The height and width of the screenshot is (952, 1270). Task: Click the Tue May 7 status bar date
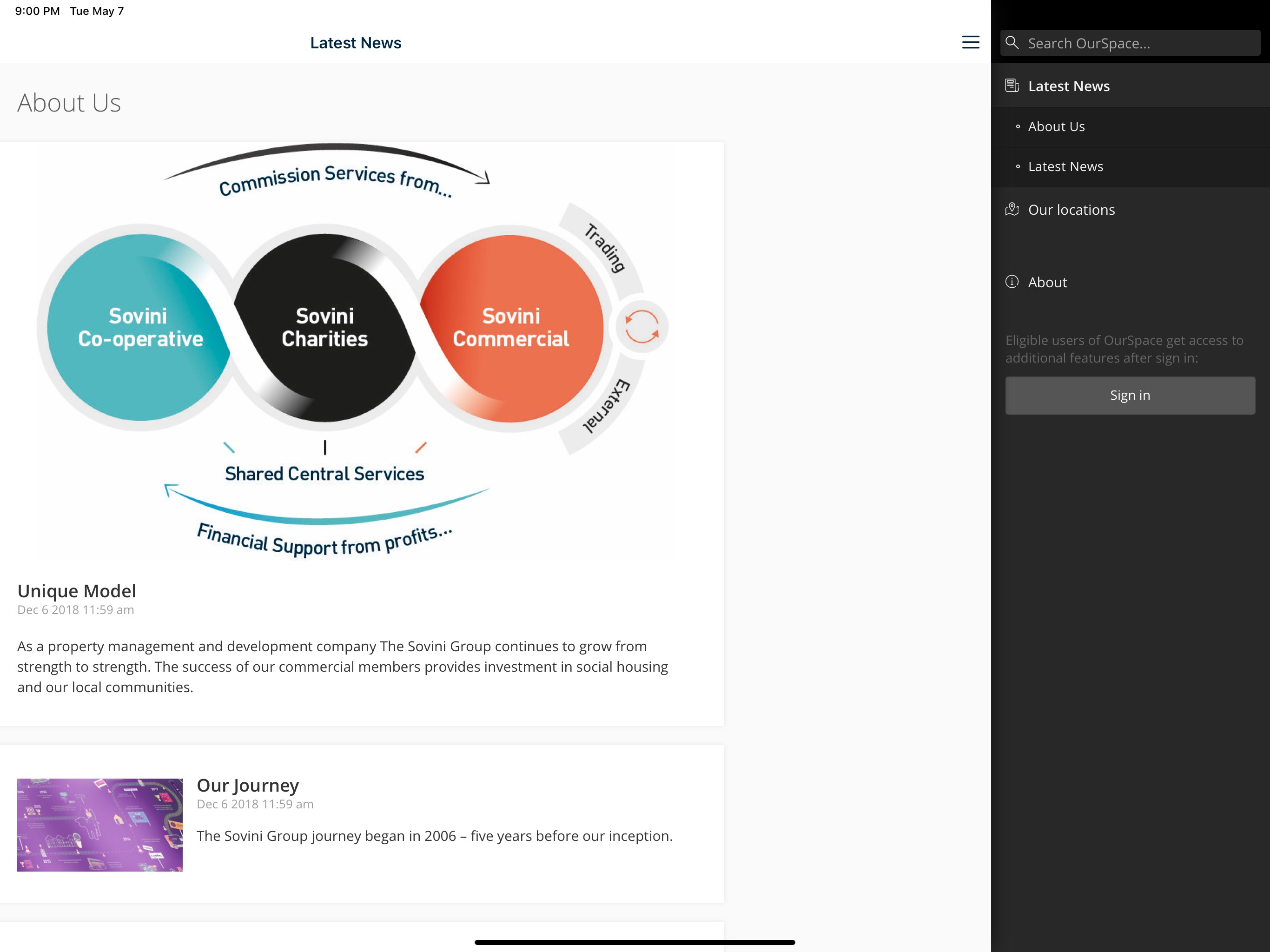pos(97,11)
